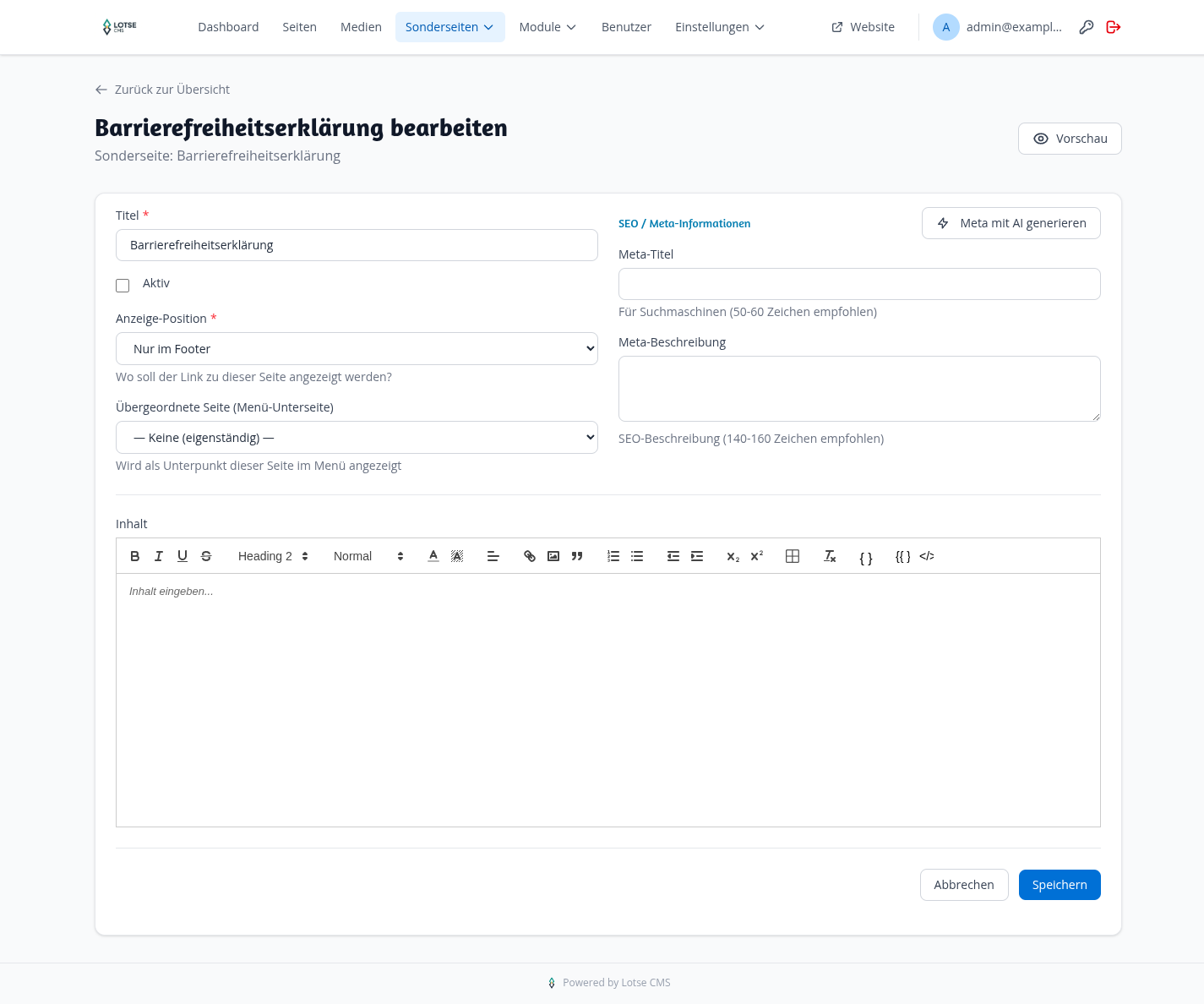Viewport: 1204px width, 1004px height.
Task: Open the text alignment options
Action: pyautogui.click(x=493, y=556)
